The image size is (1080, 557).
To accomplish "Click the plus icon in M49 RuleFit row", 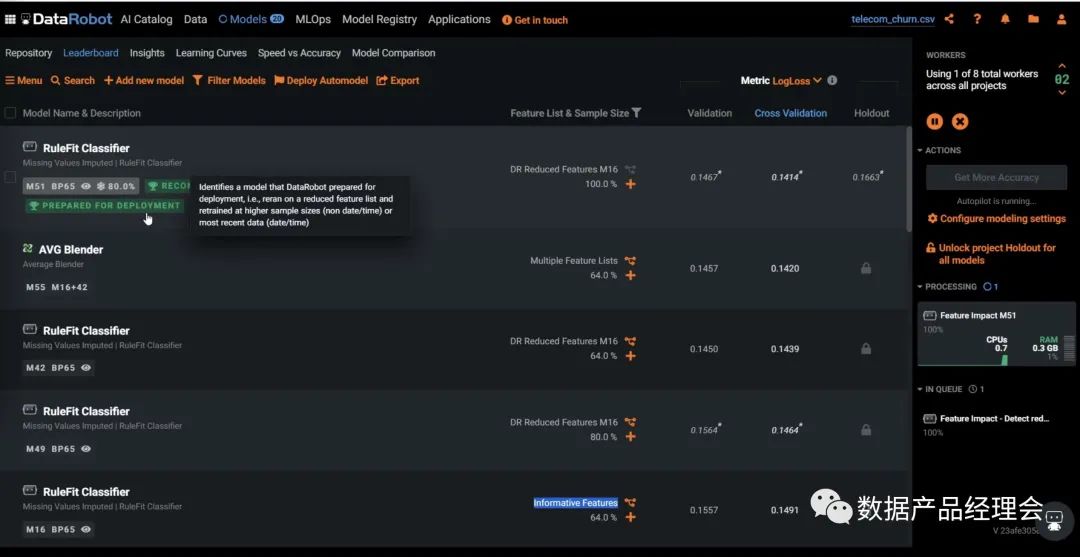I will 630,437.
